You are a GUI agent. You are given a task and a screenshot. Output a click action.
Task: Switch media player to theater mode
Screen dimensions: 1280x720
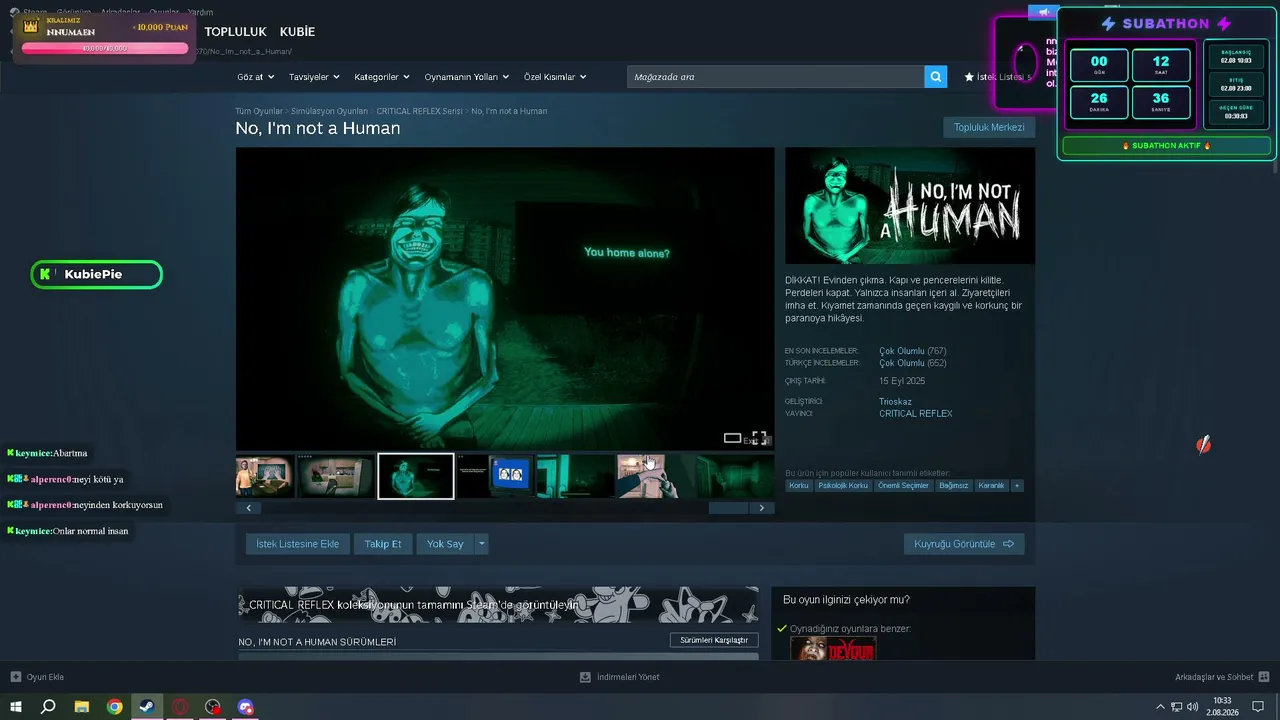[x=733, y=438]
